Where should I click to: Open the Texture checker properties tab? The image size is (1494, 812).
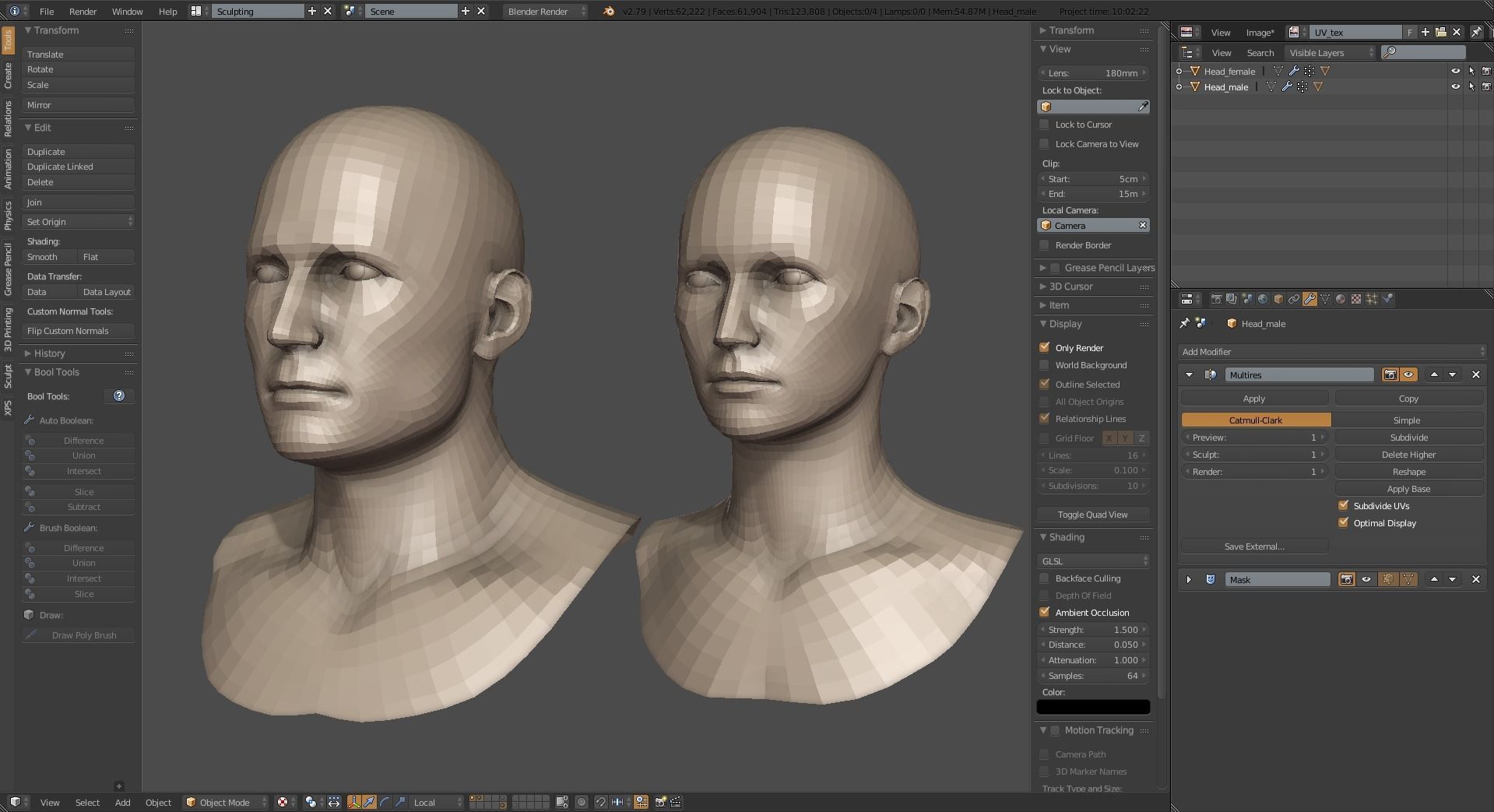pyautogui.click(x=1355, y=298)
